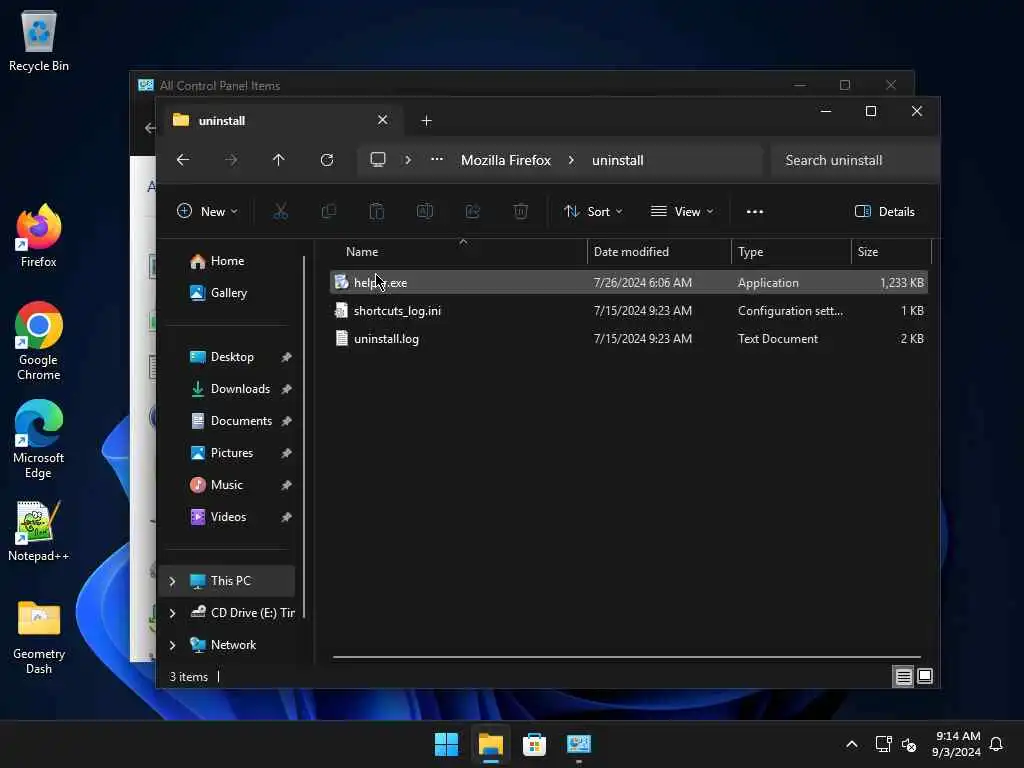The width and height of the screenshot is (1024, 768).
Task: Select the Geometry Dash desktop folder
Action: tap(39, 637)
